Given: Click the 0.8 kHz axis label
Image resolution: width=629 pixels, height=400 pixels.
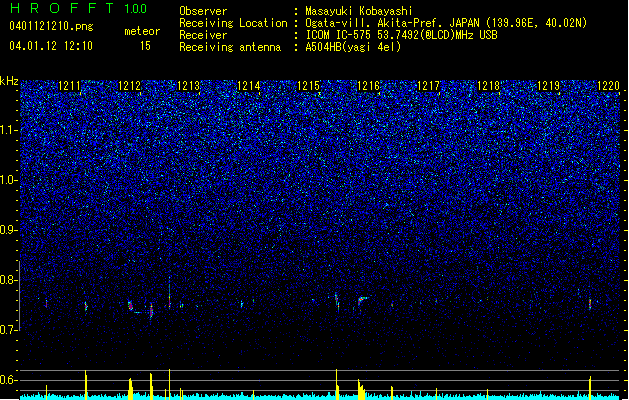Looking at the screenshot, I should point(9,280).
